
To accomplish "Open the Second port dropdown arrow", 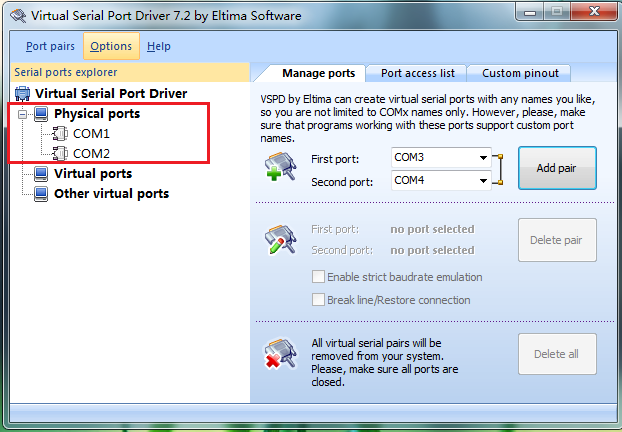I will [483, 181].
